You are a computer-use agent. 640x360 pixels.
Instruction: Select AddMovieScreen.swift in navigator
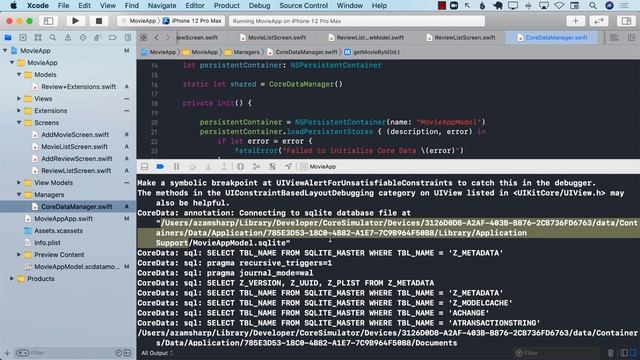coord(75,135)
